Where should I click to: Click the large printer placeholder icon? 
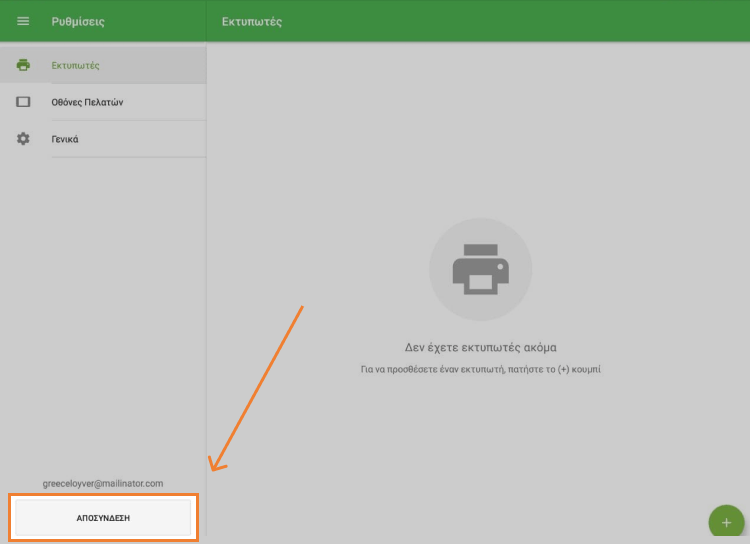point(481,270)
